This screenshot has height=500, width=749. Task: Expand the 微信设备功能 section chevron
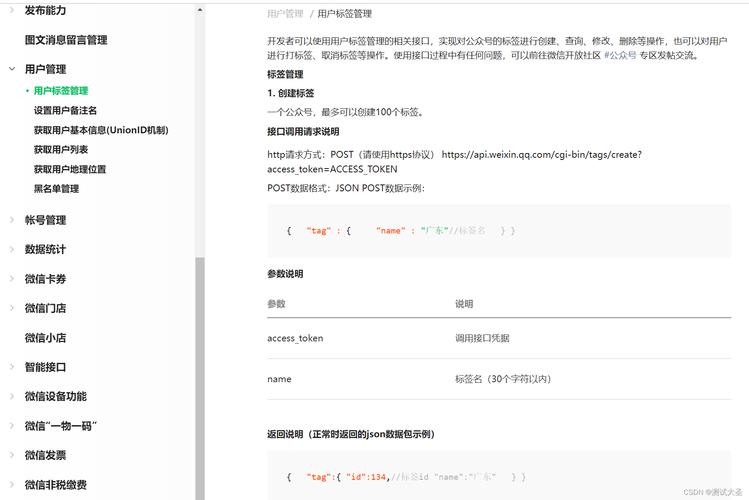[12, 396]
